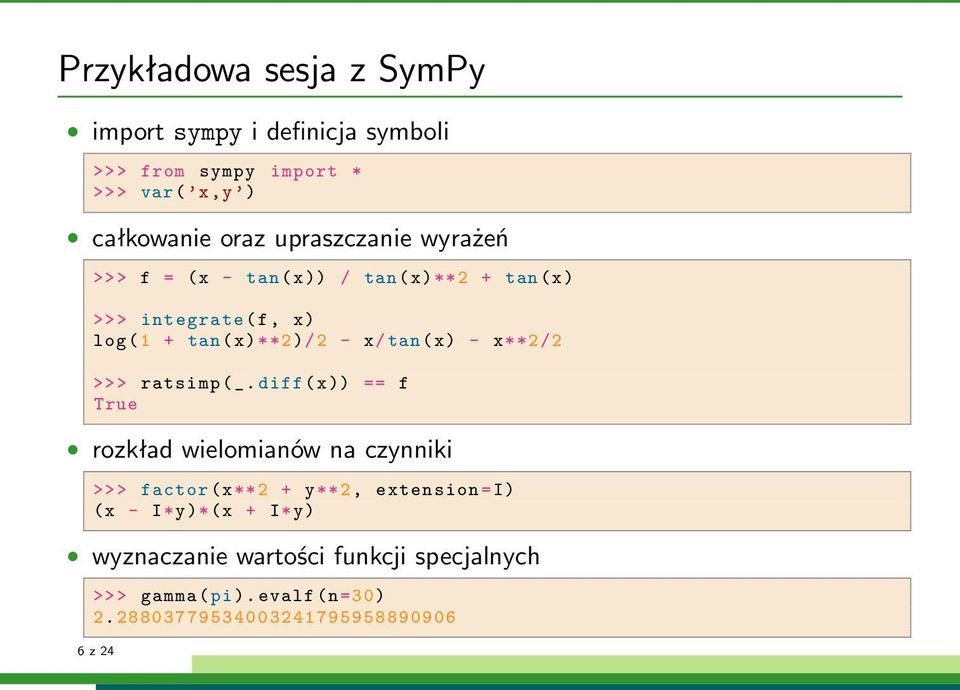This screenshot has height=690, width=960.
Task: Click the bullet "całkowanie oraz upraszczanie wyrażeń"
Action: pos(300,238)
